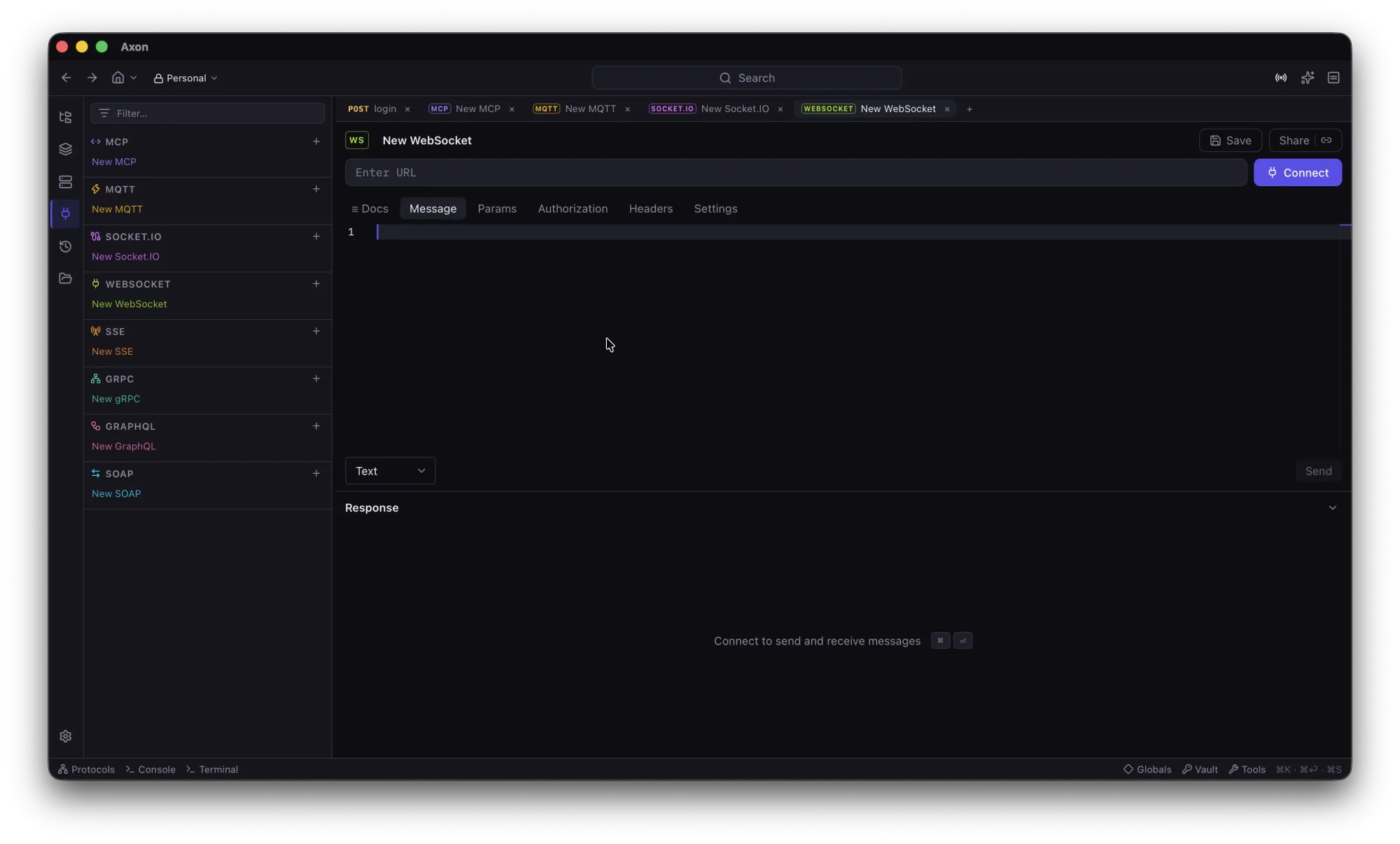Open the home icon in toolbar

coord(118,78)
